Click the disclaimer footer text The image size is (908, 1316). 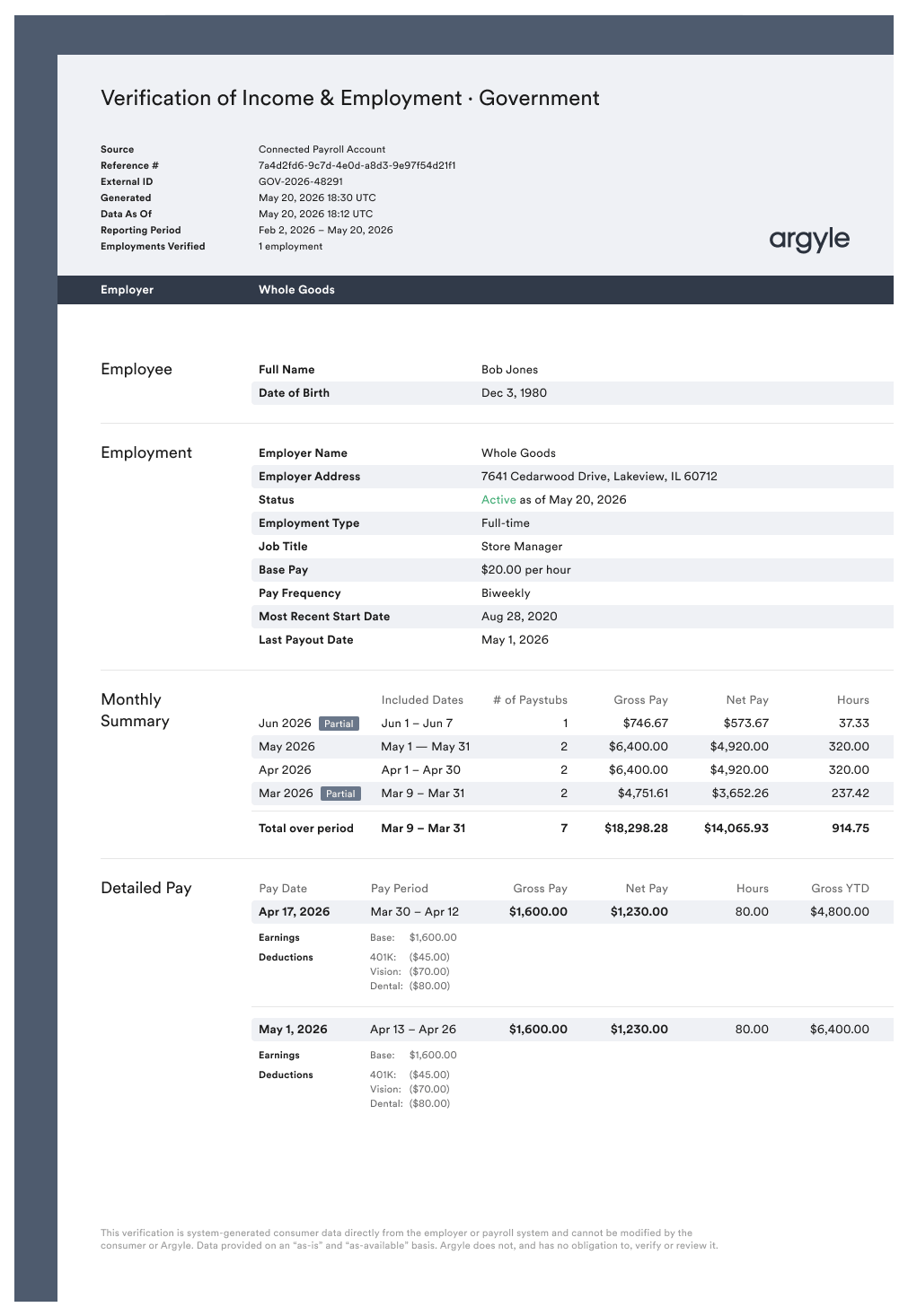[x=410, y=1239]
